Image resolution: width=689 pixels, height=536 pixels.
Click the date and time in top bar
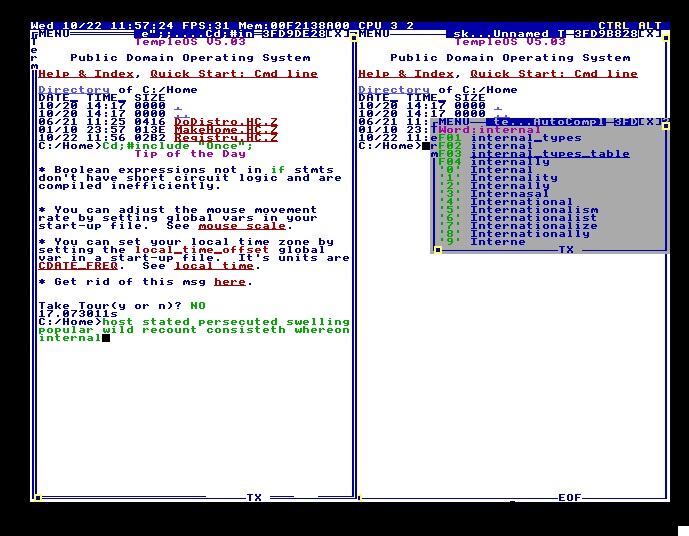[x=102, y=26]
